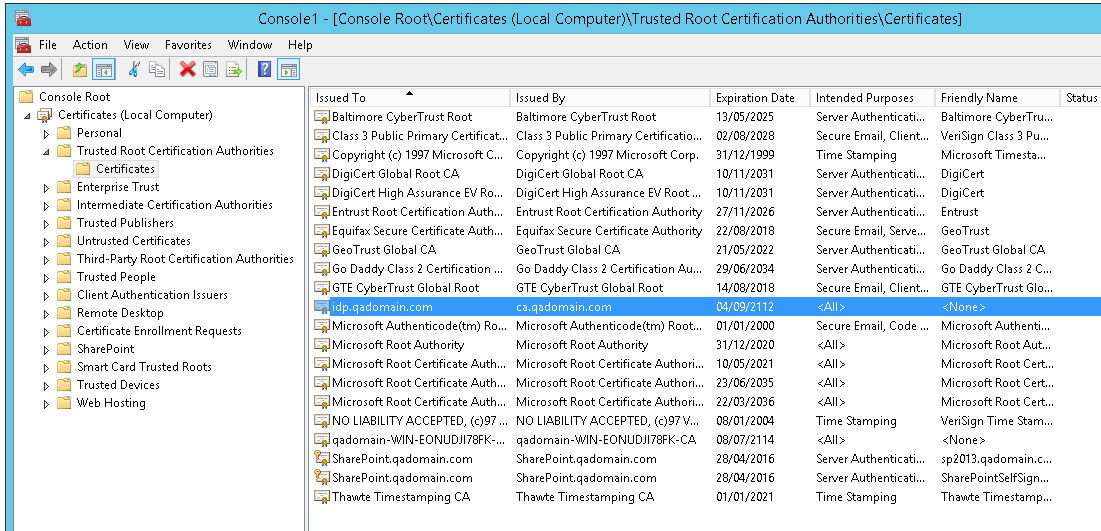Open the Action menu
This screenshot has width=1101, height=531.
click(90, 45)
